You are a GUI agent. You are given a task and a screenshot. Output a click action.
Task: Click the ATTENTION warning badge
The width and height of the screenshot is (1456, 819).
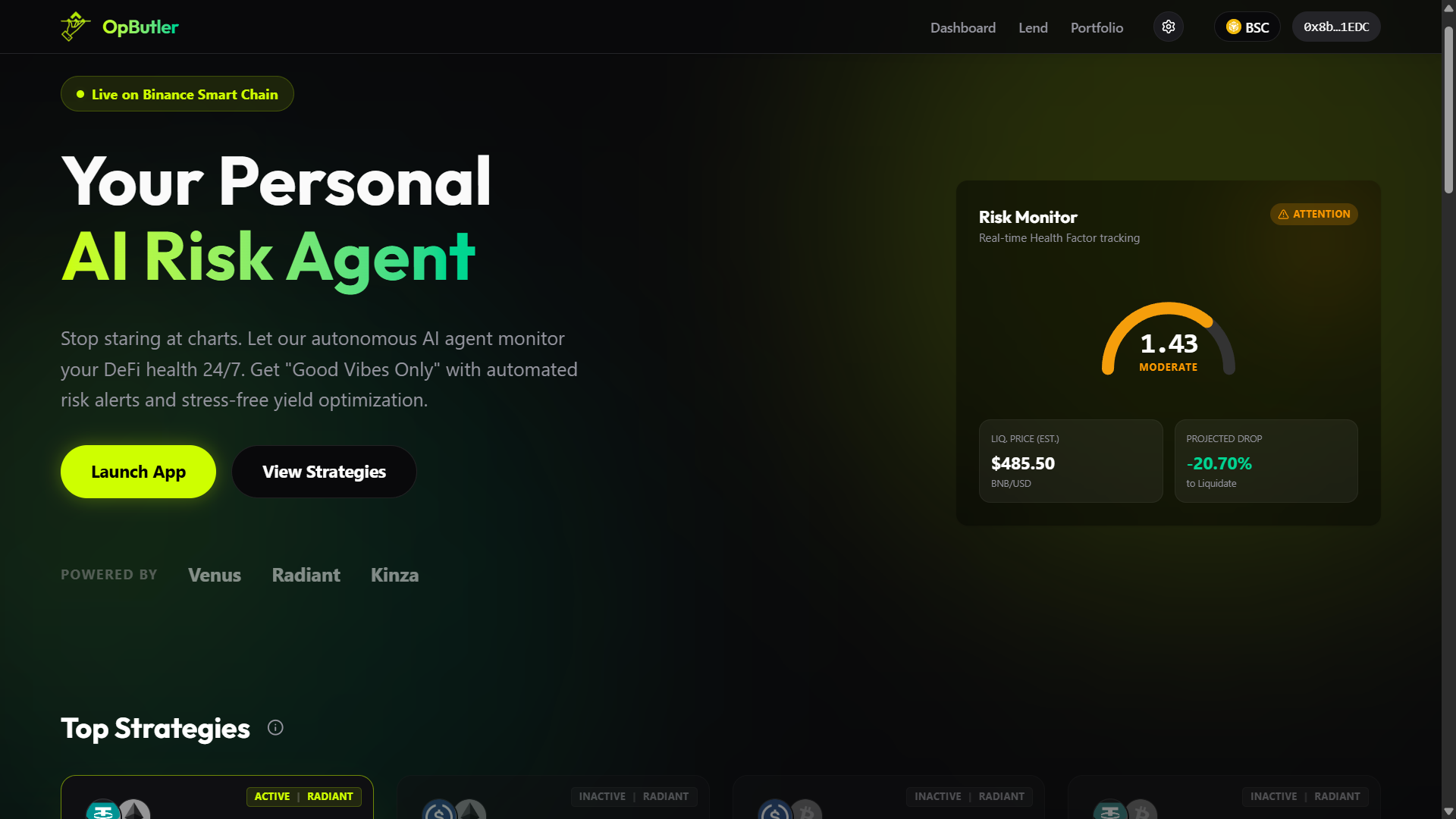1313,215
